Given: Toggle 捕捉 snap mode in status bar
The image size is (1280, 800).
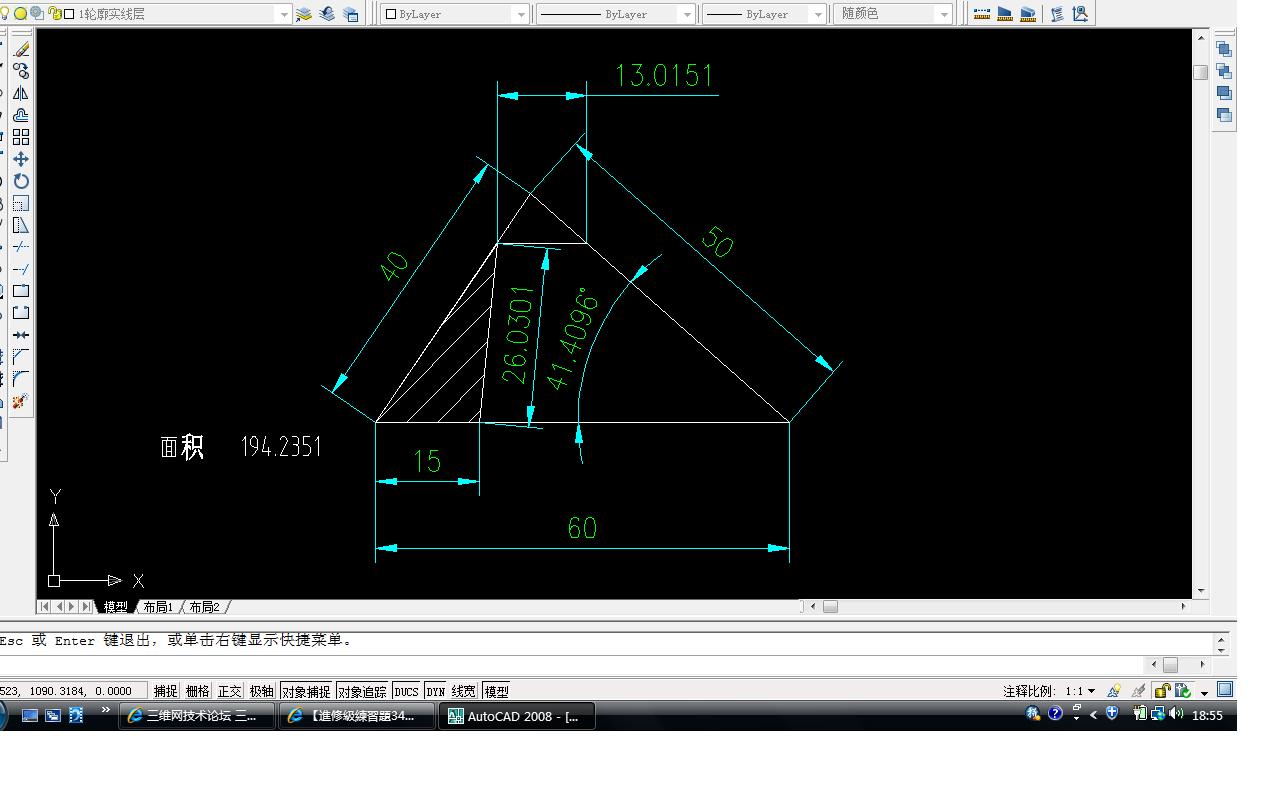Looking at the screenshot, I should point(166,691).
